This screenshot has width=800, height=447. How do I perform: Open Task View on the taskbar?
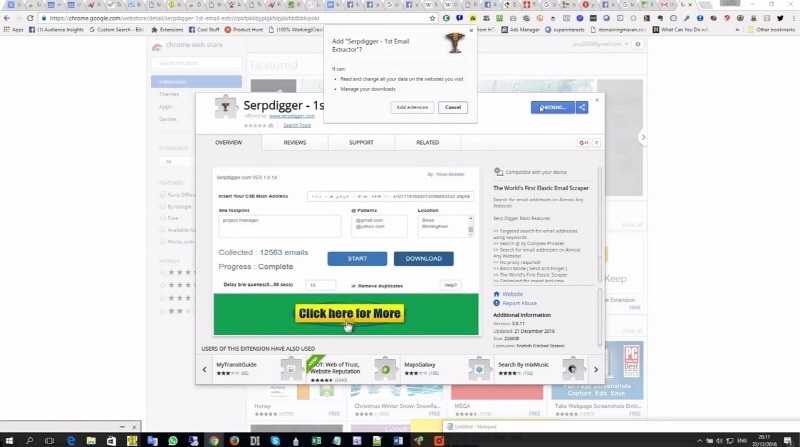[49, 440]
